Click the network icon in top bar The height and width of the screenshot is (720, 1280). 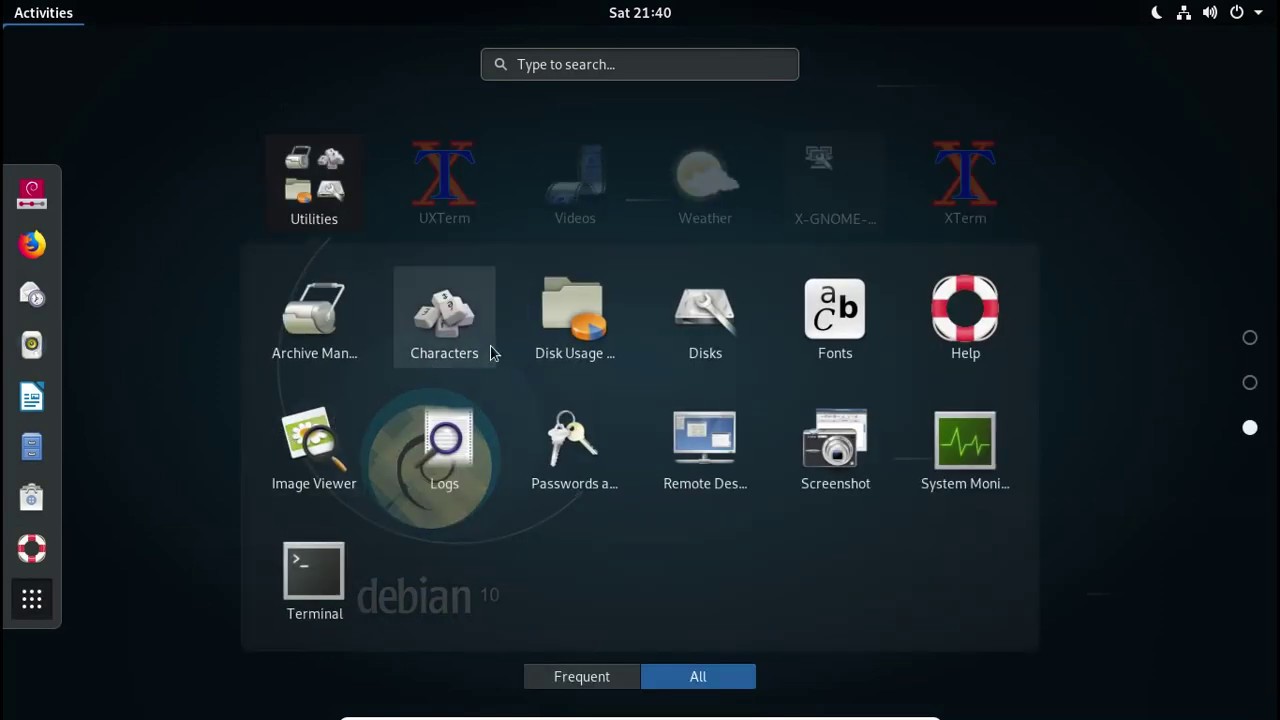1184,13
